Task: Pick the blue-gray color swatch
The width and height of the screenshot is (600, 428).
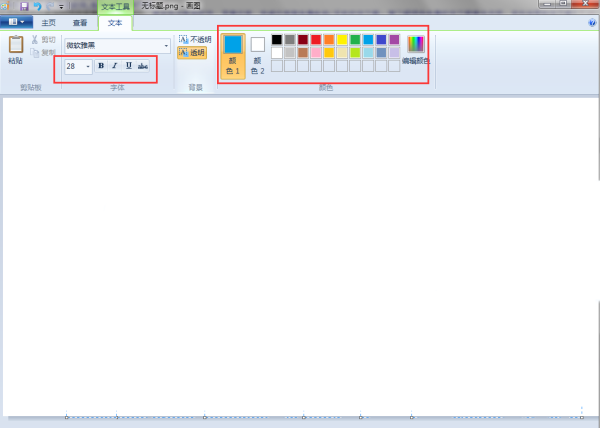Action: click(x=381, y=52)
